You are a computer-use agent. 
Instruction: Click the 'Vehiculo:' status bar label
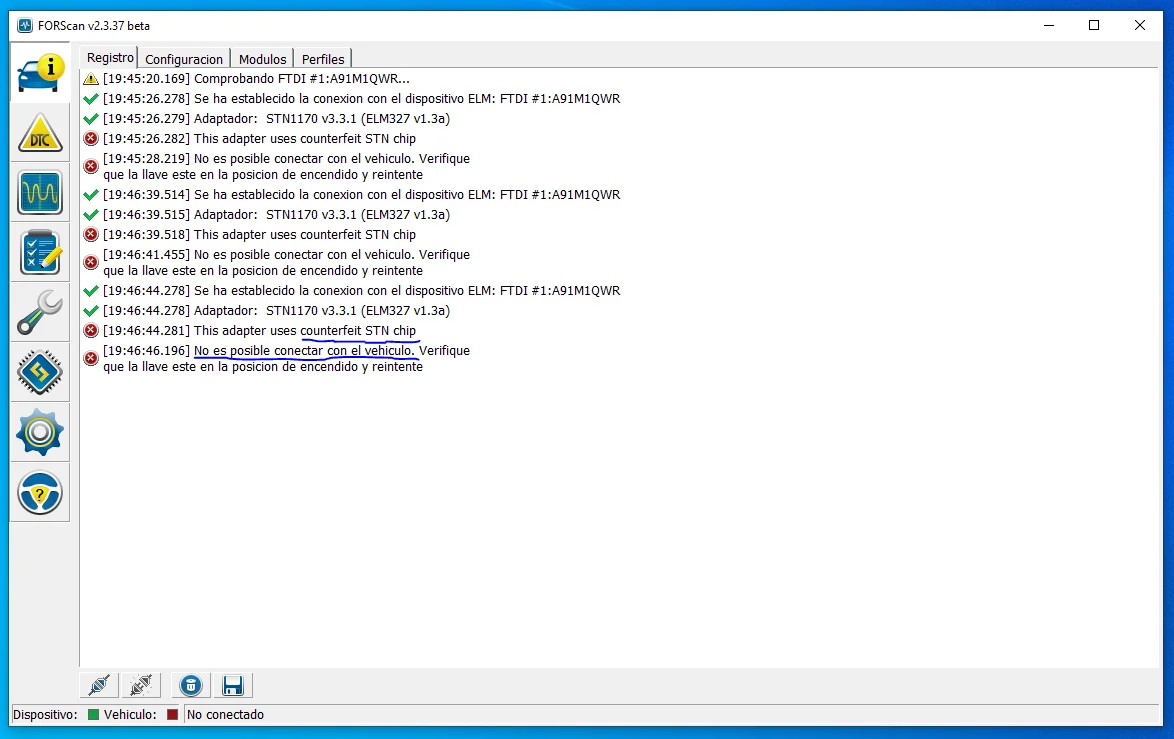(130, 714)
